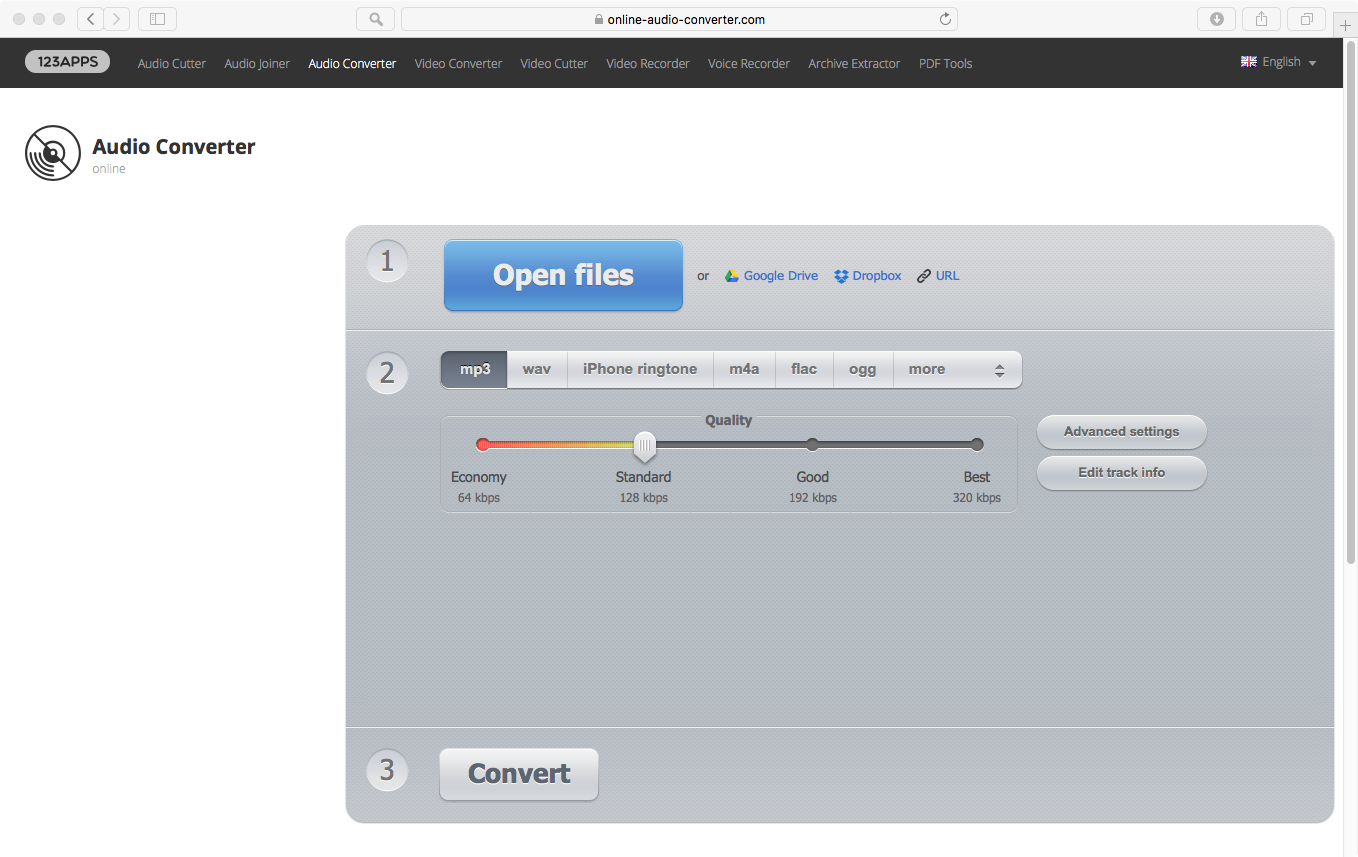Click the Convert button
Screen dimensions: 1358x857
[519, 774]
